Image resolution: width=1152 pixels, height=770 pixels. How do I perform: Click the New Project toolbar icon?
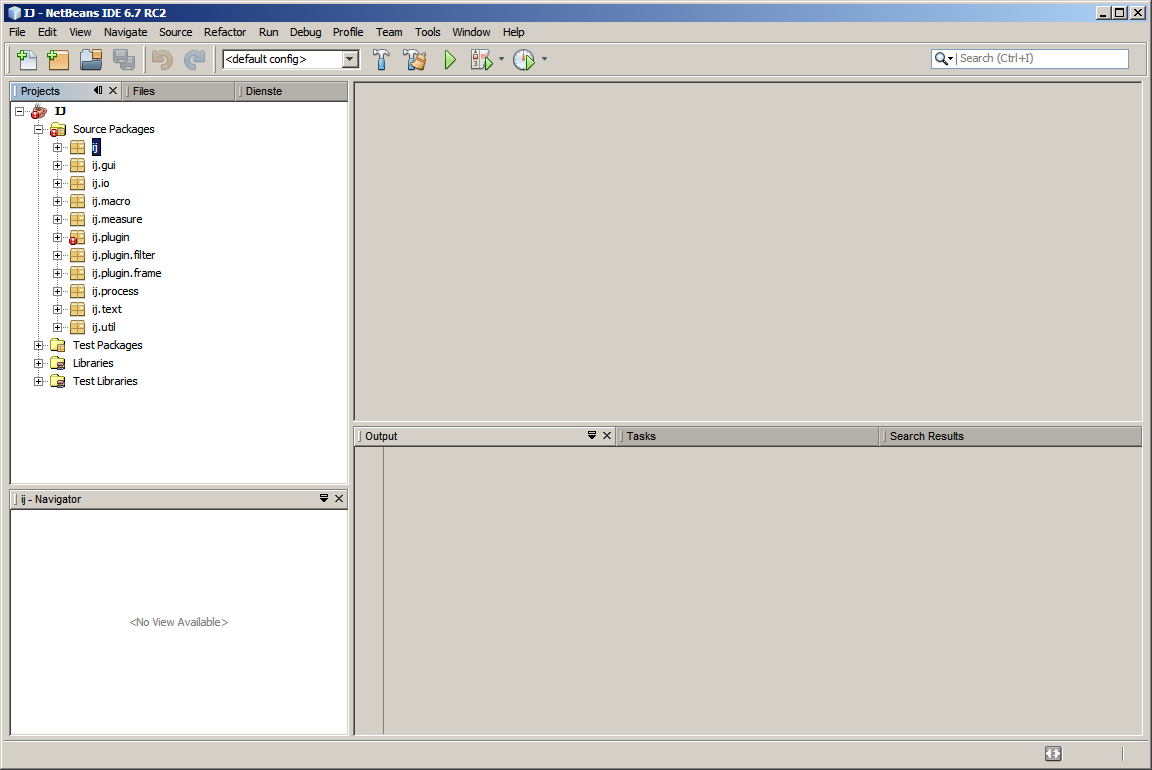pos(58,59)
